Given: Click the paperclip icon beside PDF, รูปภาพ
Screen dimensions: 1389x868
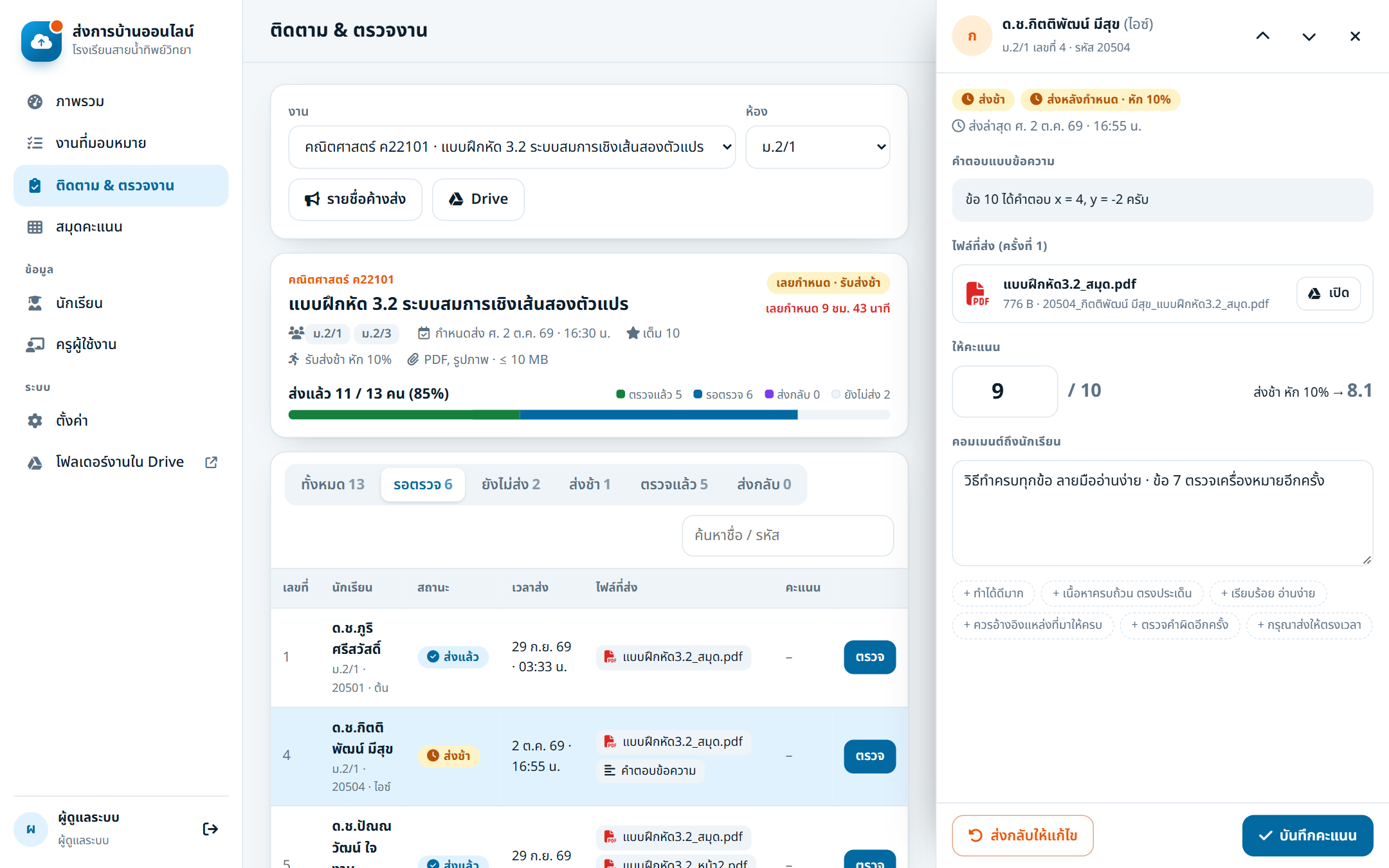Looking at the screenshot, I should [413, 359].
